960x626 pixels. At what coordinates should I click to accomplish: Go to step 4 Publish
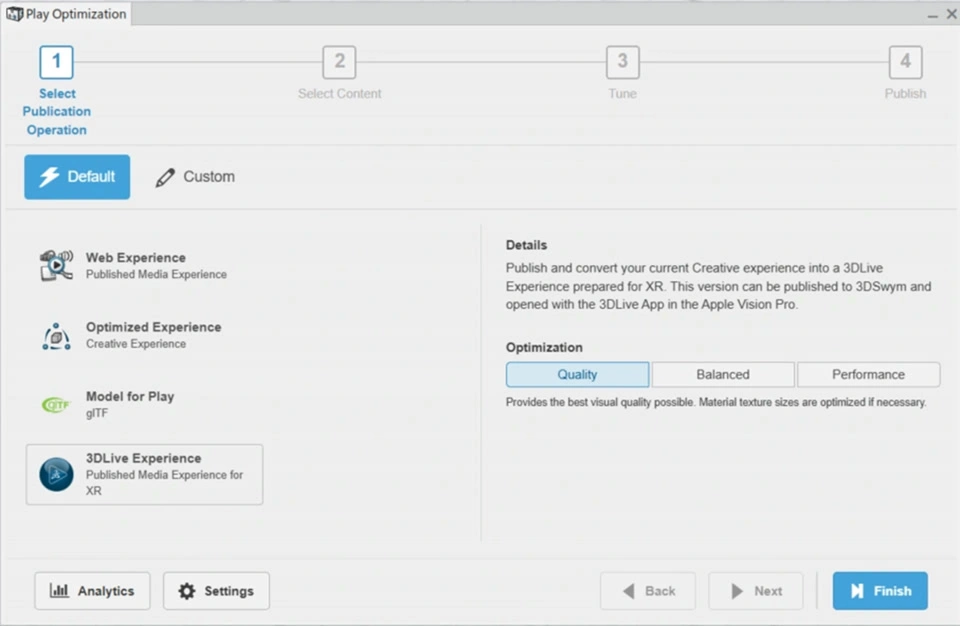tap(905, 62)
